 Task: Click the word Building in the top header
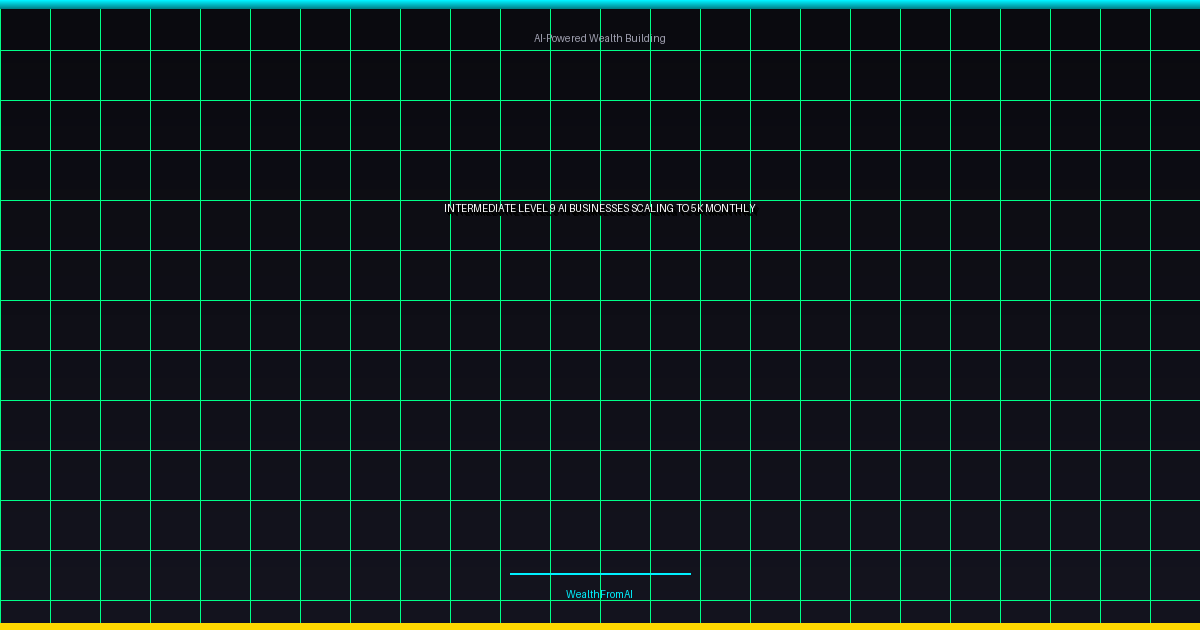tap(645, 38)
